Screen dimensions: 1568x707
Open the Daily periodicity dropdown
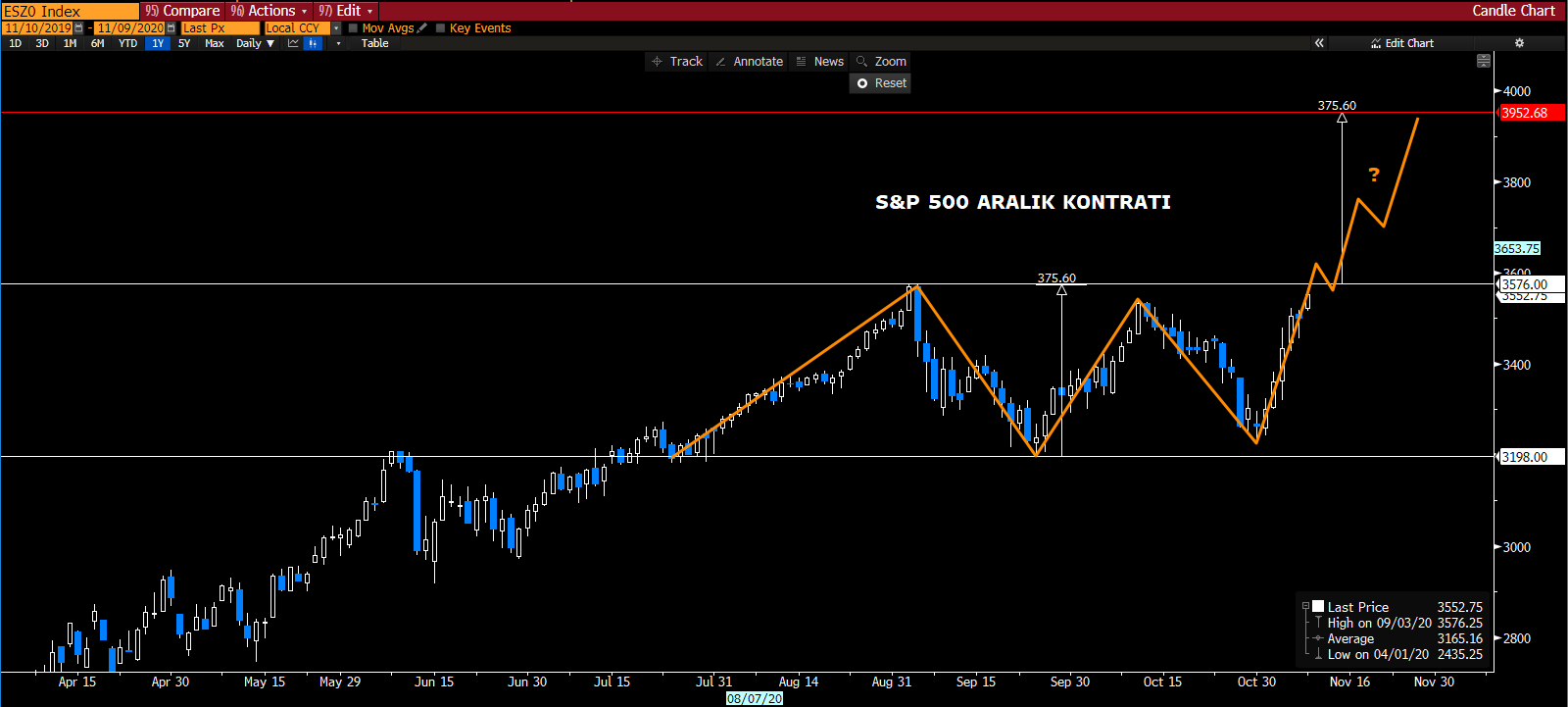click(x=256, y=43)
